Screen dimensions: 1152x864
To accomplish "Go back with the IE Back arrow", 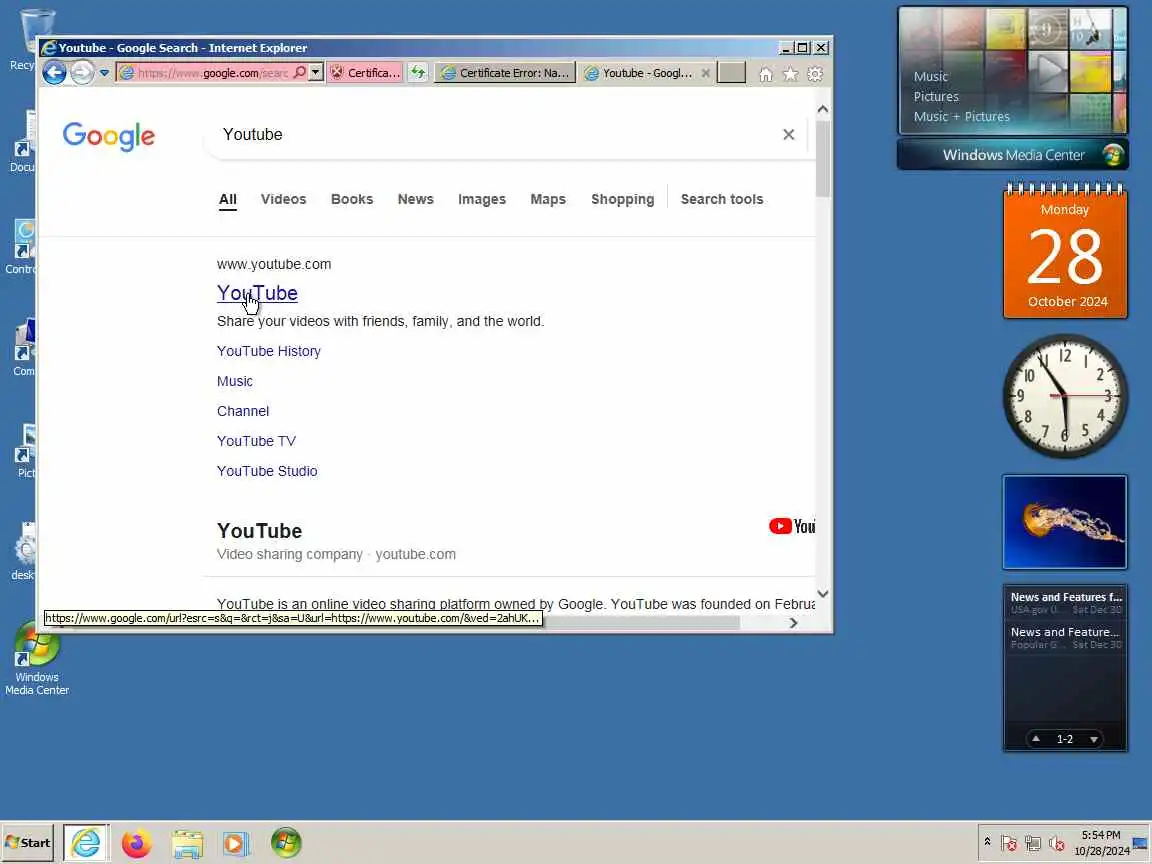I will pos(54,73).
